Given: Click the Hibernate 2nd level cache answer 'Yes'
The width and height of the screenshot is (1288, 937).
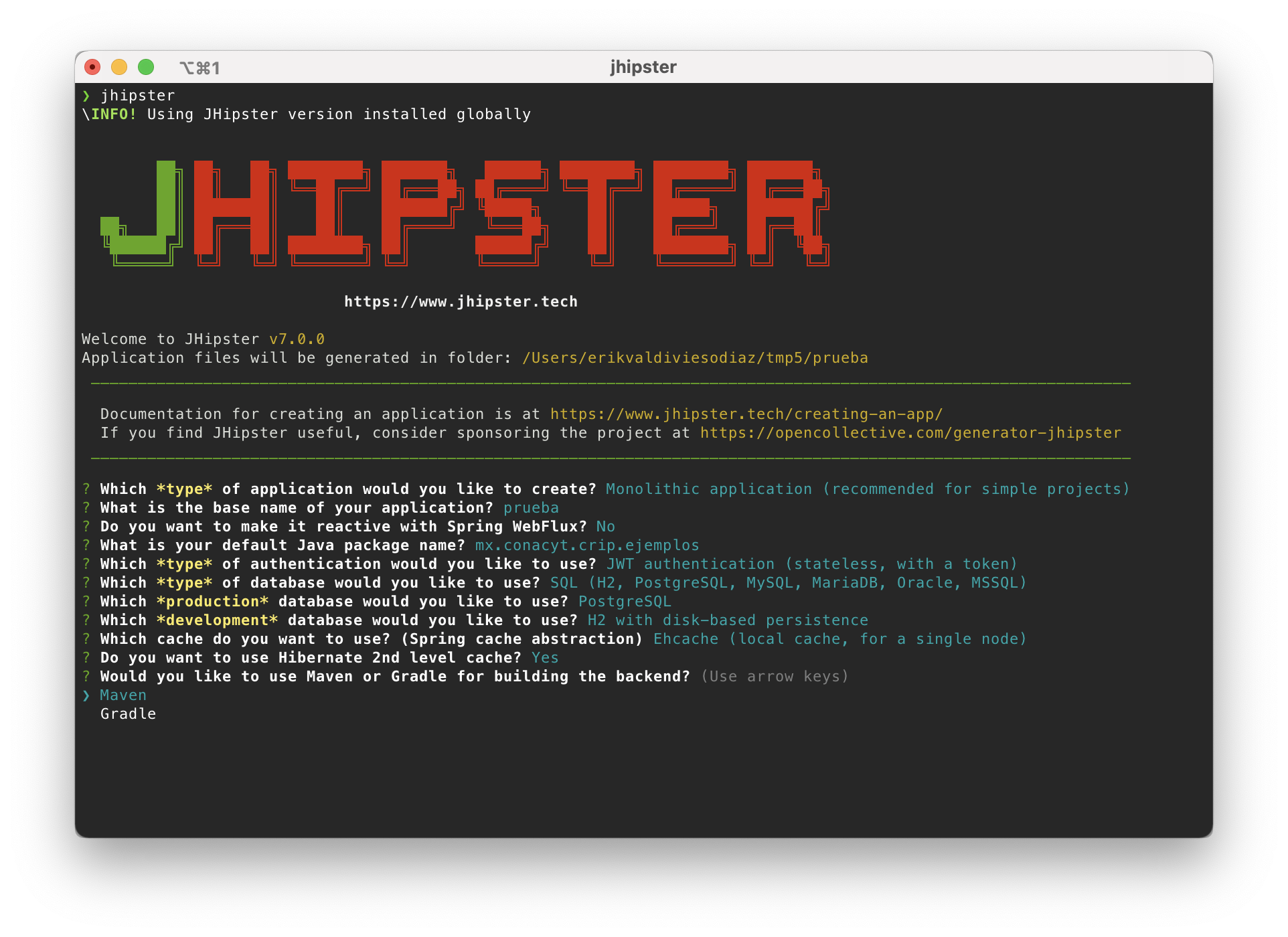Looking at the screenshot, I should [545, 658].
